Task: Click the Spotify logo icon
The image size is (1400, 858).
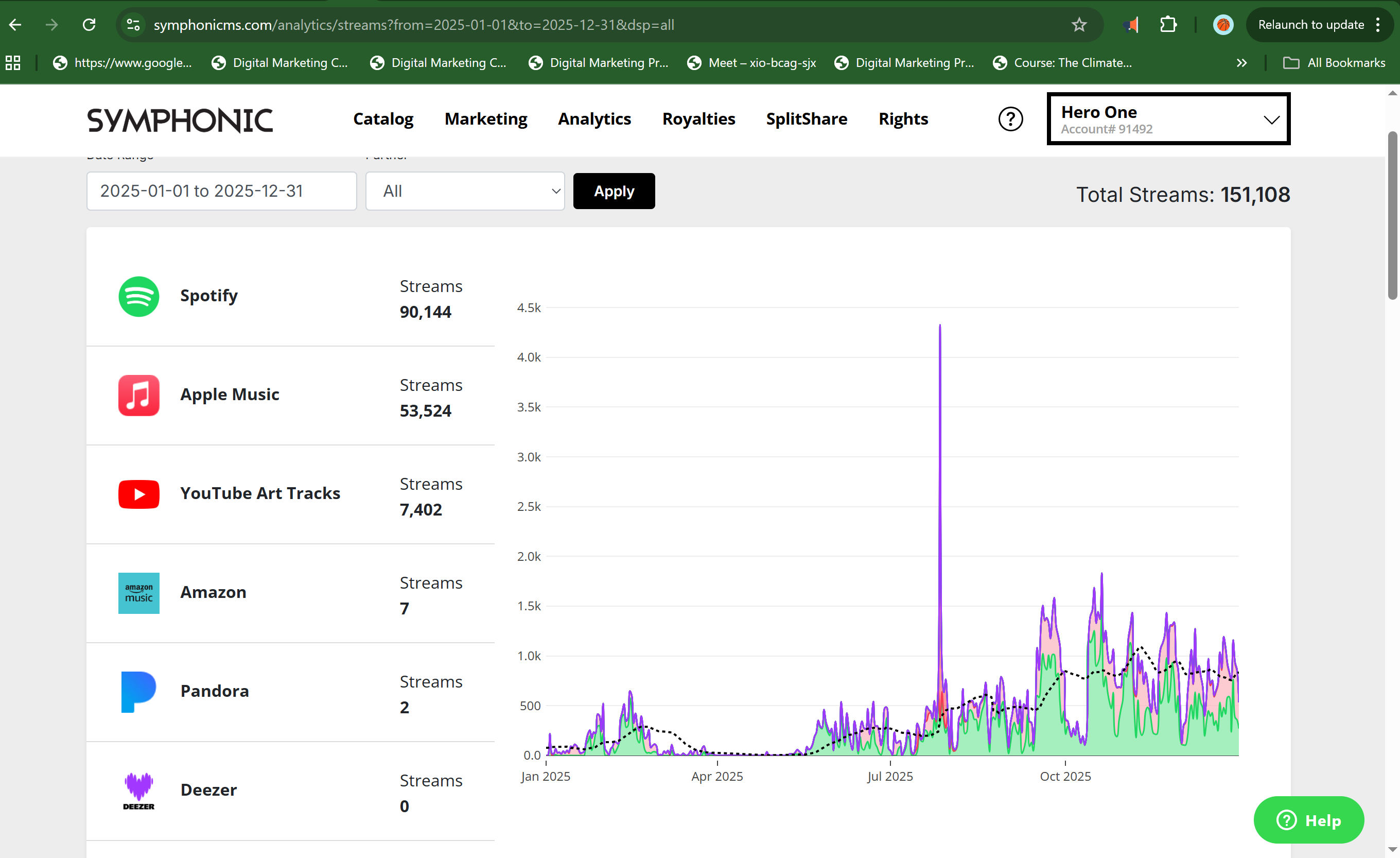Action: [138, 296]
